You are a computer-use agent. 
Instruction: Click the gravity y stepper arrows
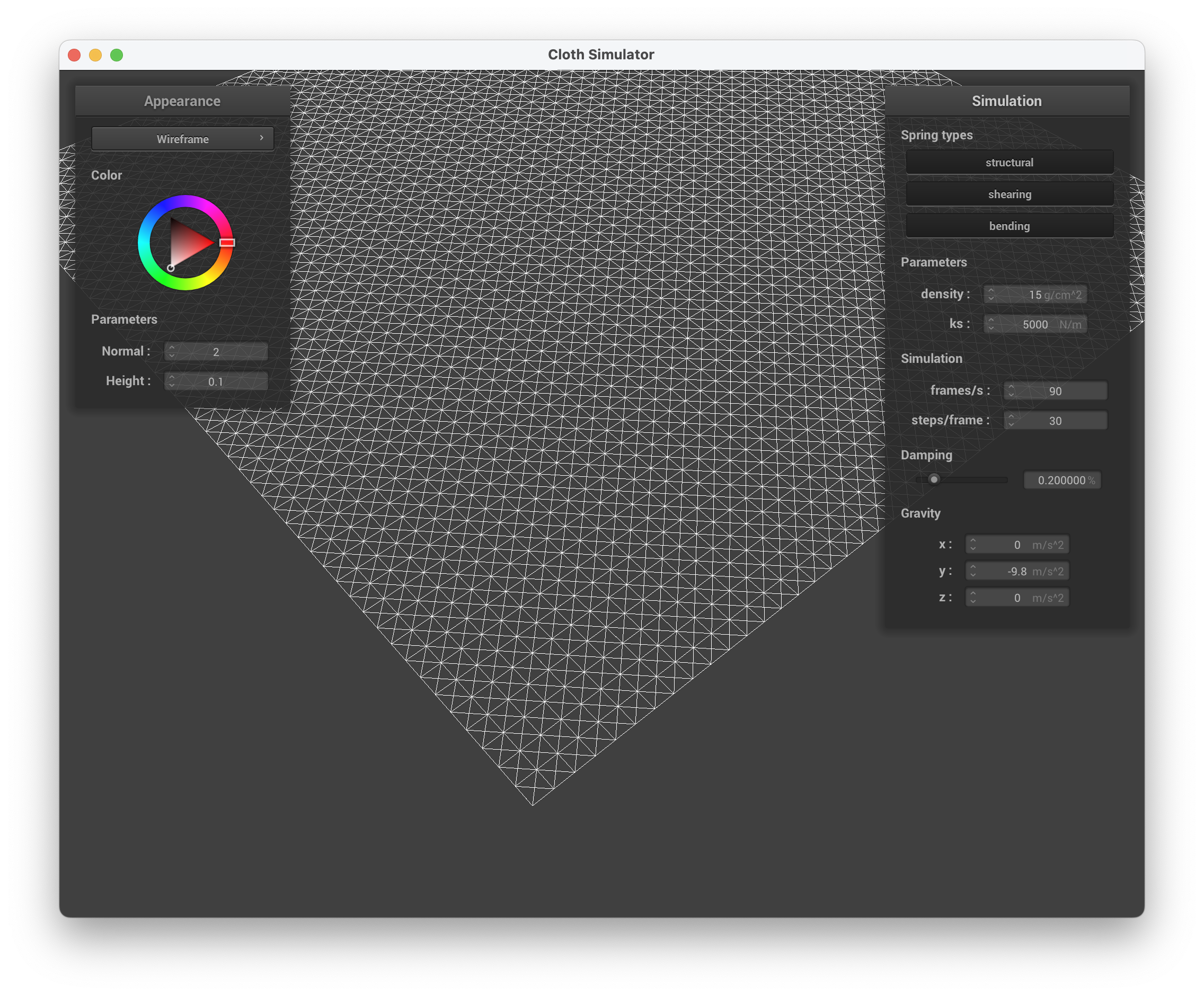point(973,571)
